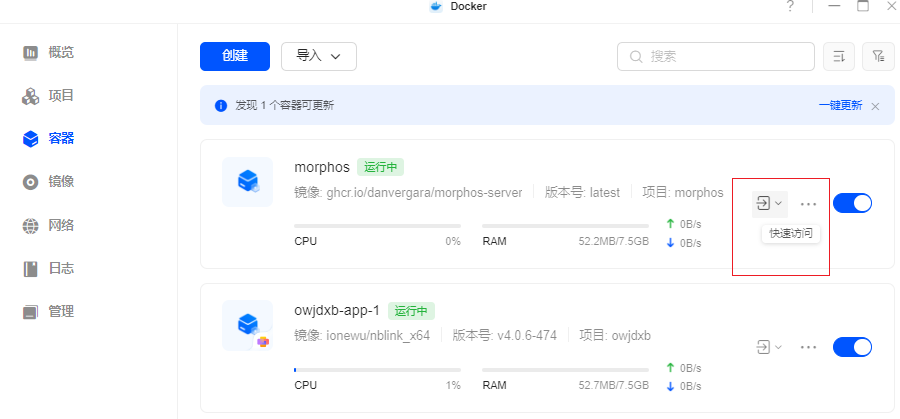Open the 日志 logs section
The height and width of the screenshot is (419, 900).
[49, 269]
